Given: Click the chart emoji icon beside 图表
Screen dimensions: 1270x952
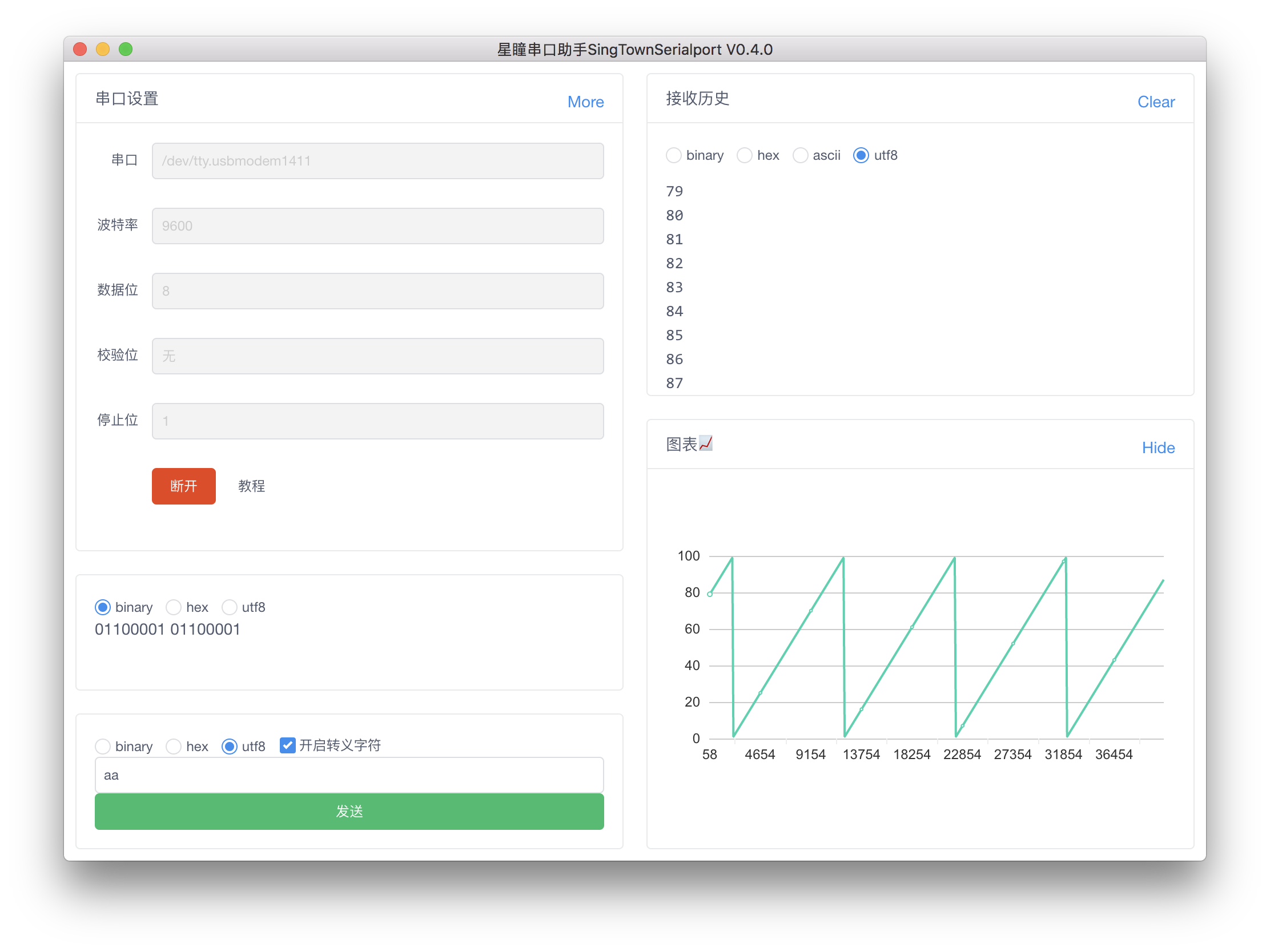Looking at the screenshot, I should coord(706,443).
